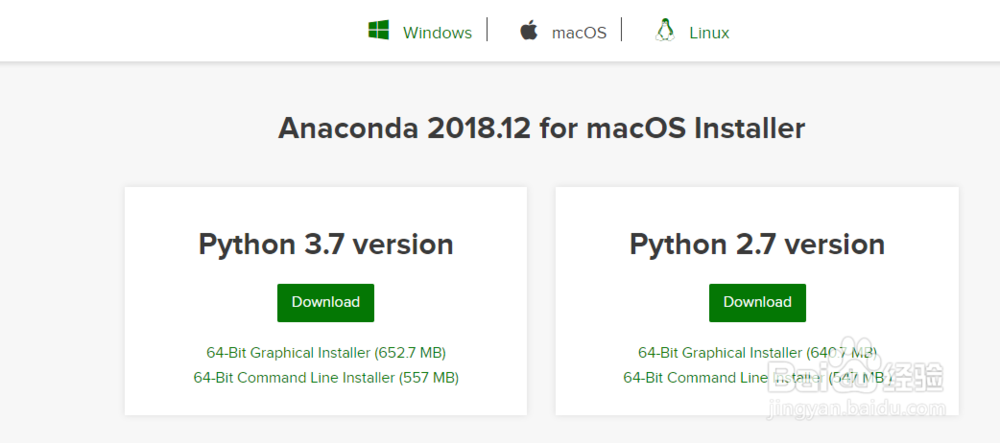The width and height of the screenshot is (1000, 443).
Task: Switch to the macOS tab
Action: 579,33
